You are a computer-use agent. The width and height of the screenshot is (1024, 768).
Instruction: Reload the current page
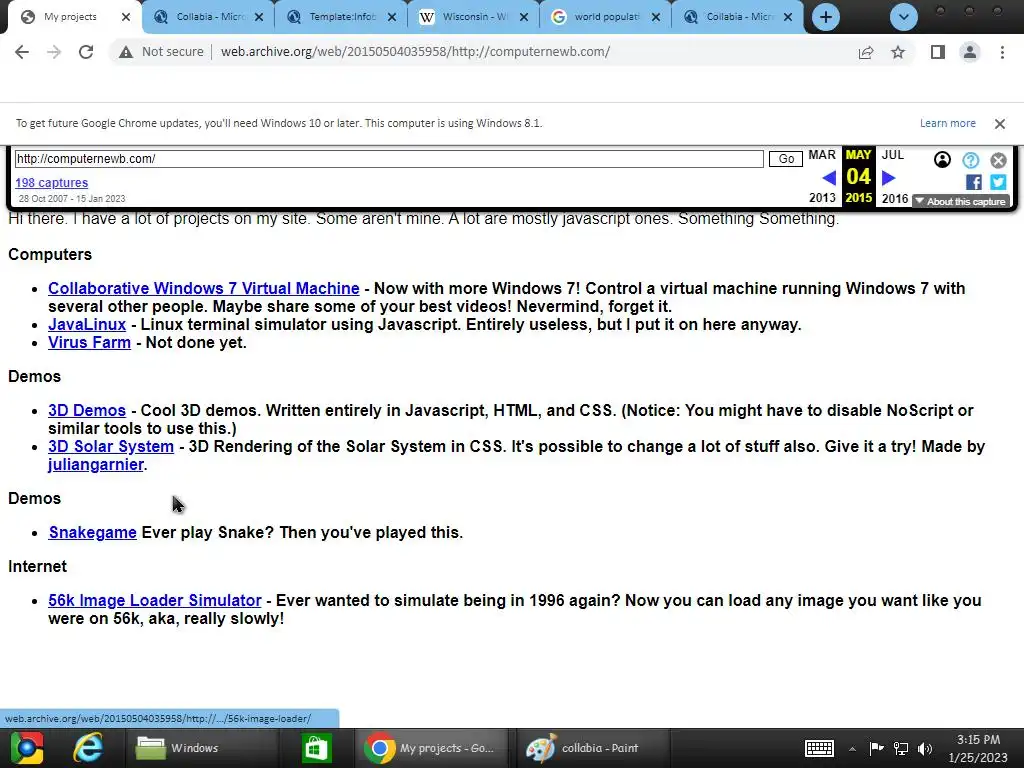click(x=86, y=52)
